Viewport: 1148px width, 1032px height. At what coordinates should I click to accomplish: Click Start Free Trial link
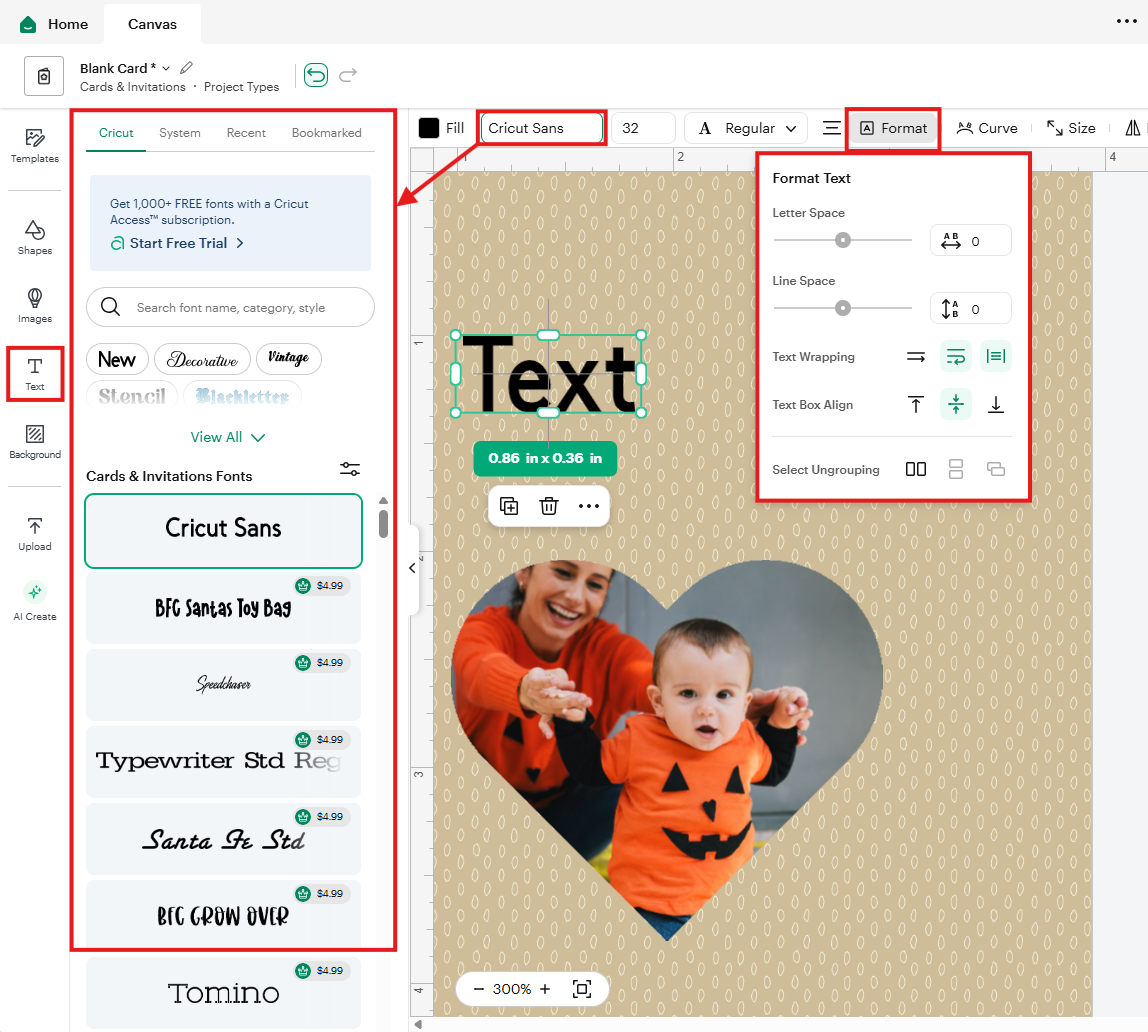click(177, 243)
